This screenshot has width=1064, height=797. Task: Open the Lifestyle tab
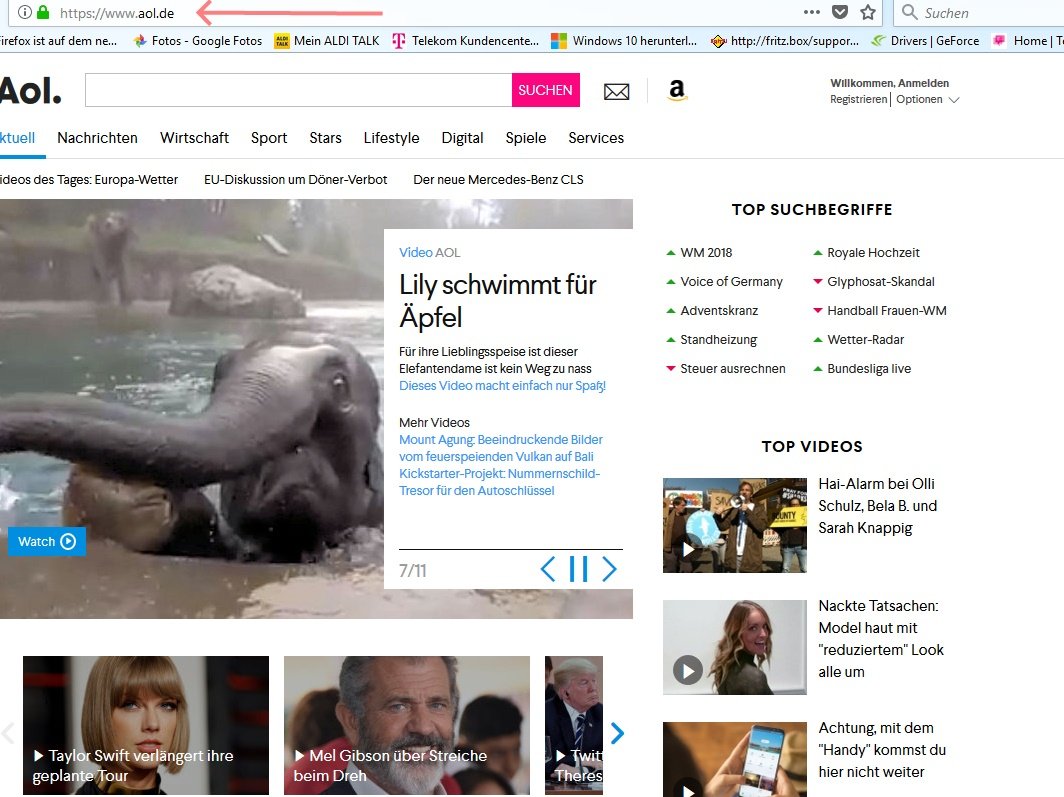(x=391, y=138)
